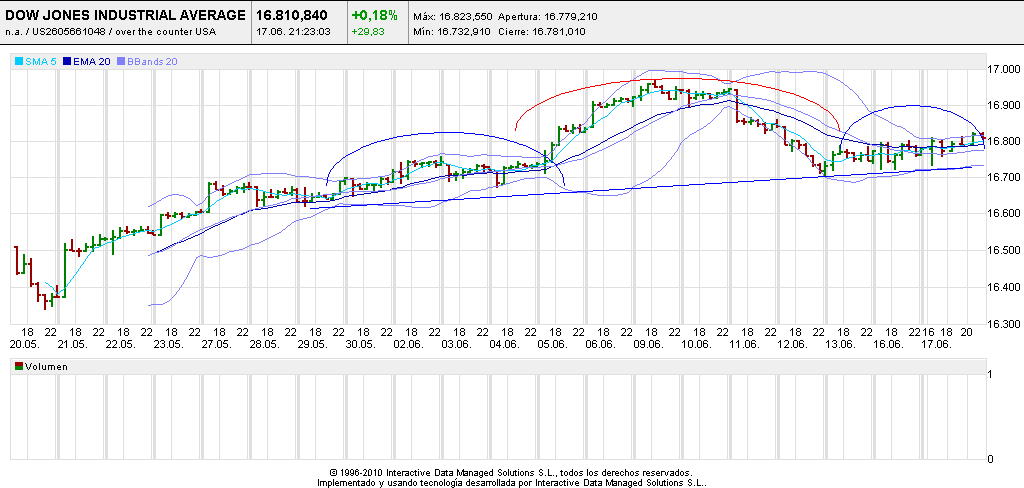Click the 16.600 price axis label
Screen dimensions: 1024x488
tap(1004, 214)
